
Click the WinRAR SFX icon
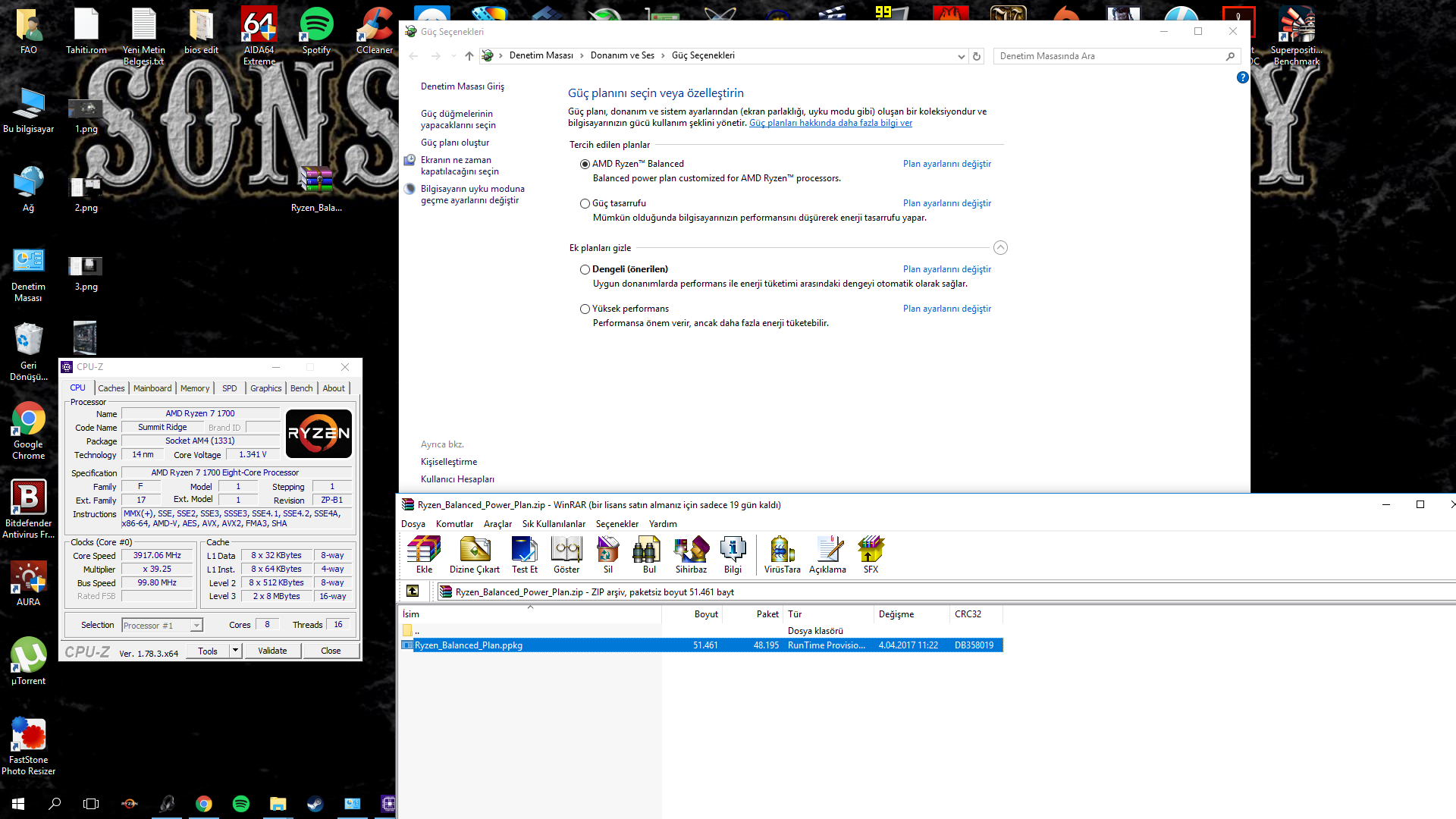871,554
